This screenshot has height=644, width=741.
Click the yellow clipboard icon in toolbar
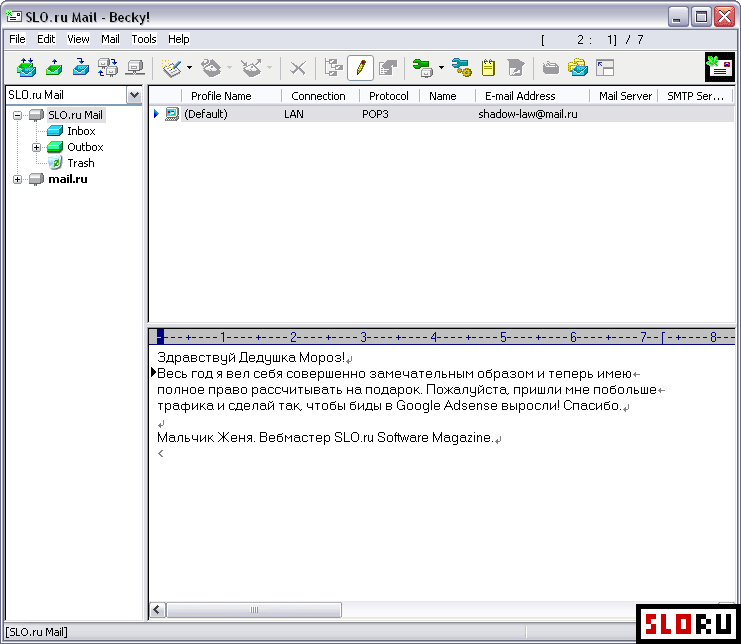[489, 68]
